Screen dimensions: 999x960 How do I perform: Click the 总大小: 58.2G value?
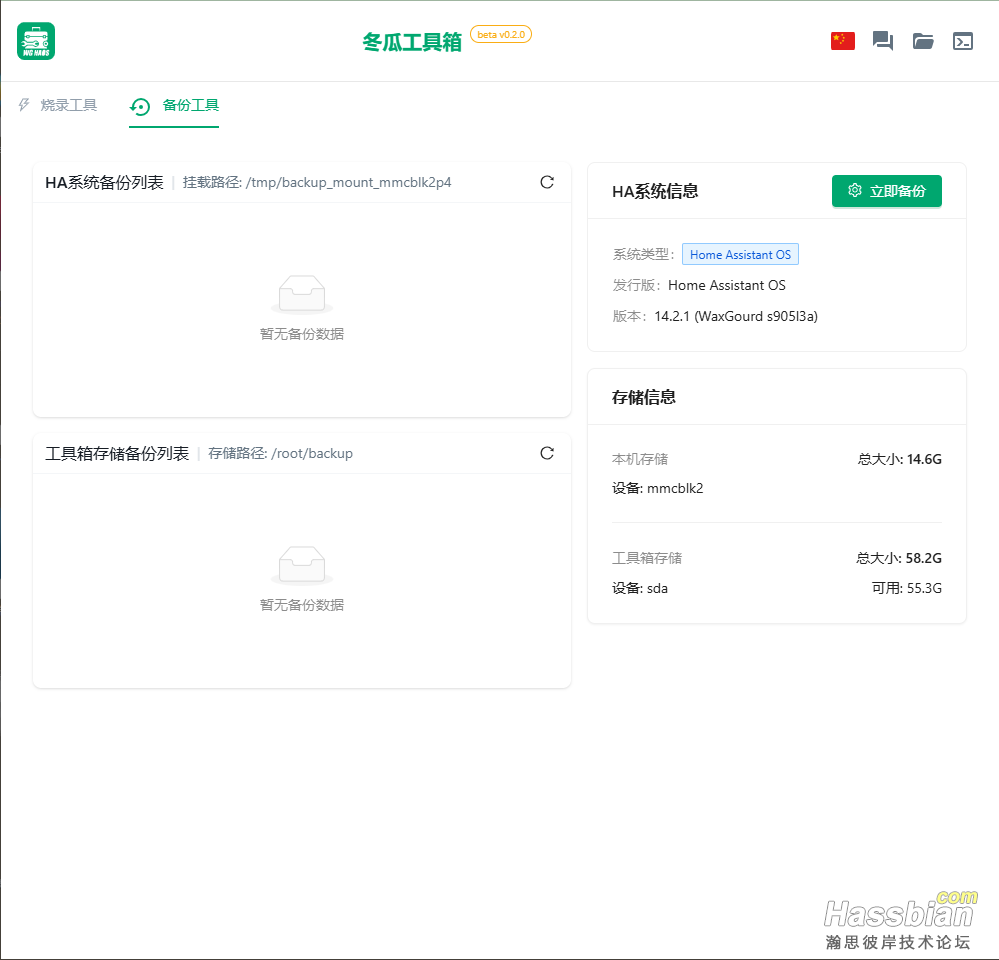(x=899, y=558)
